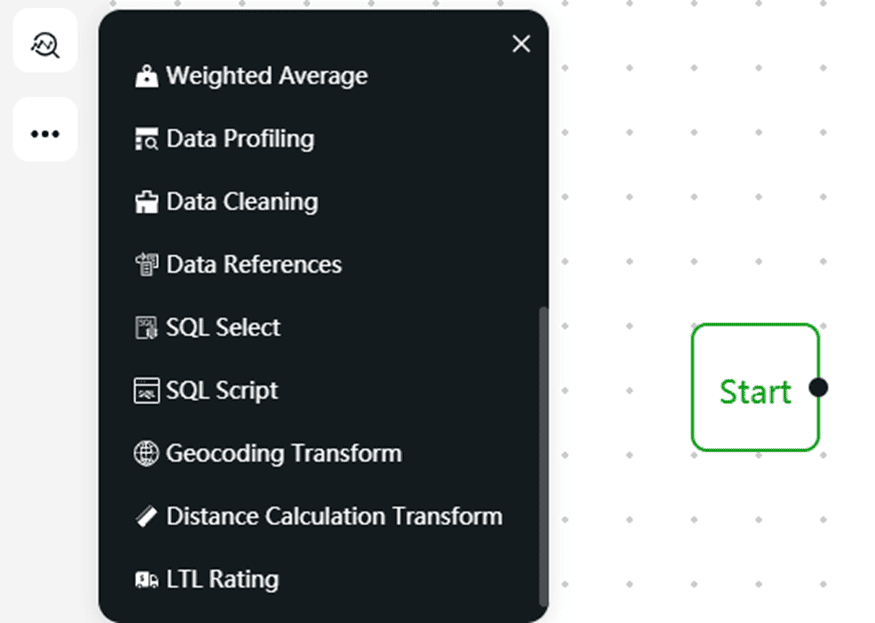Select Weighted Average from the menu
This screenshot has width=875, height=623.
(x=267, y=76)
